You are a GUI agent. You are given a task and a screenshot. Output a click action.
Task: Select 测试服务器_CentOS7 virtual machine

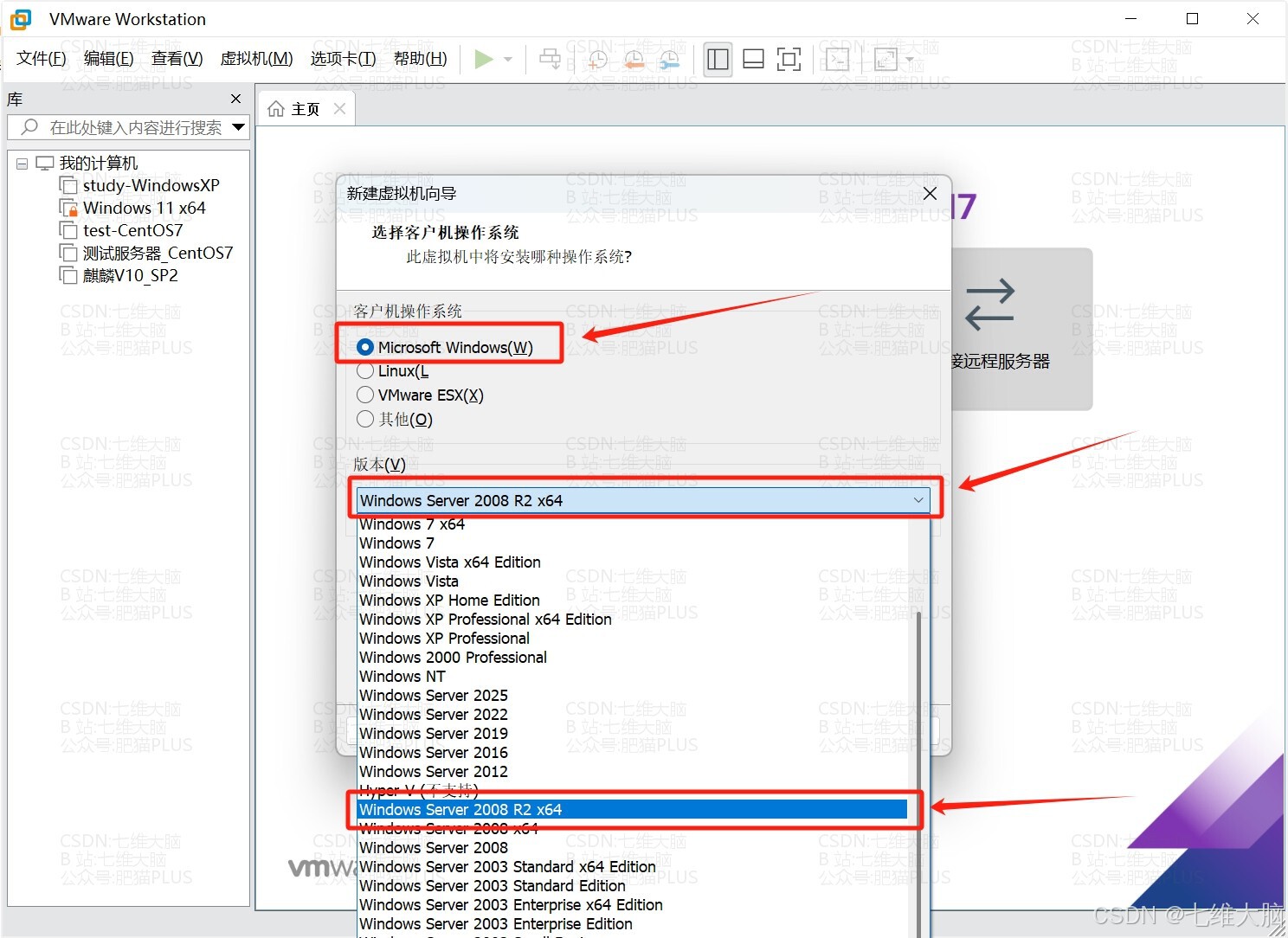(x=158, y=253)
